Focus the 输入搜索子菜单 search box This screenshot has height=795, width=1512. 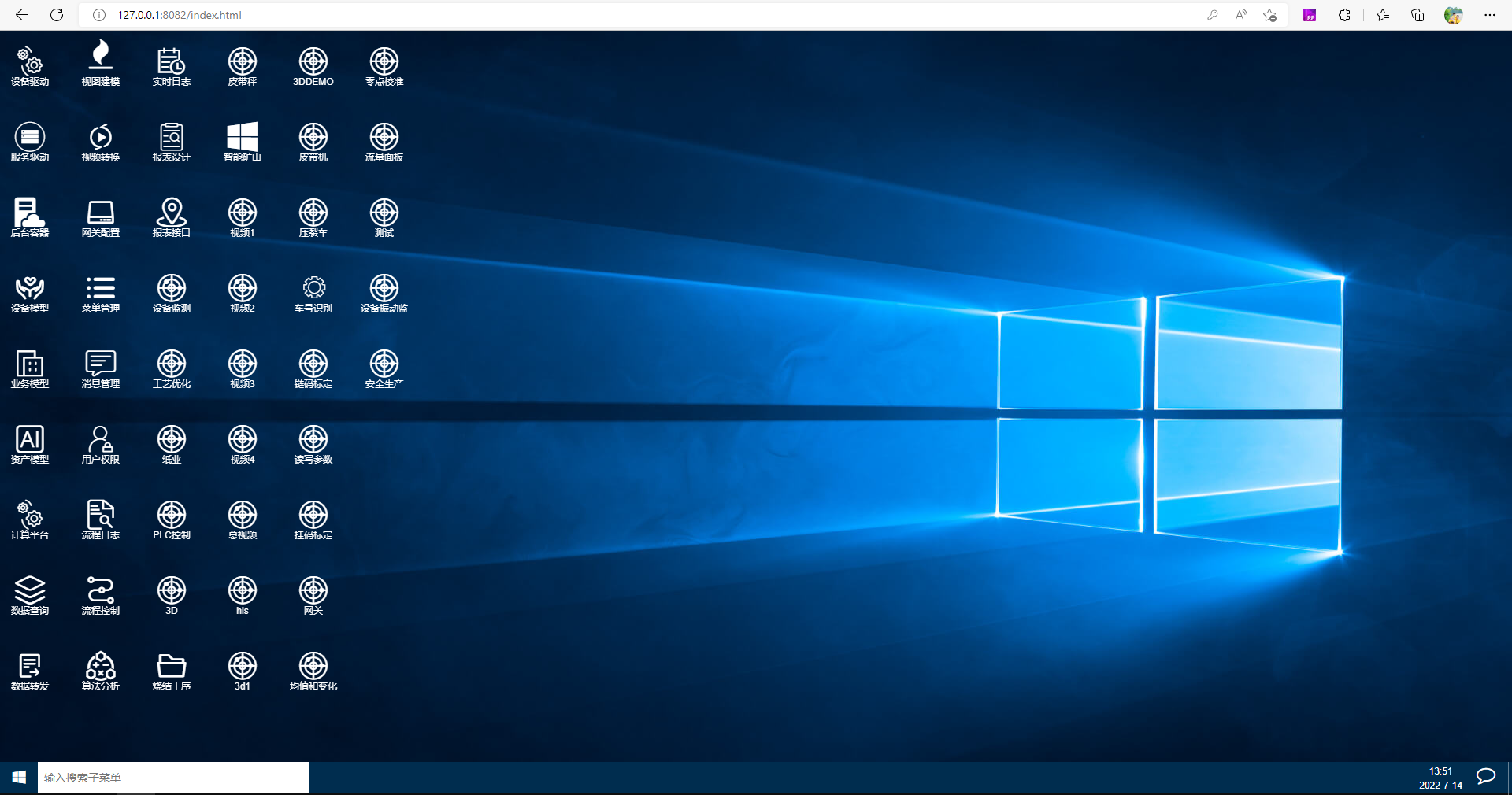pyautogui.click(x=173, y=778)
